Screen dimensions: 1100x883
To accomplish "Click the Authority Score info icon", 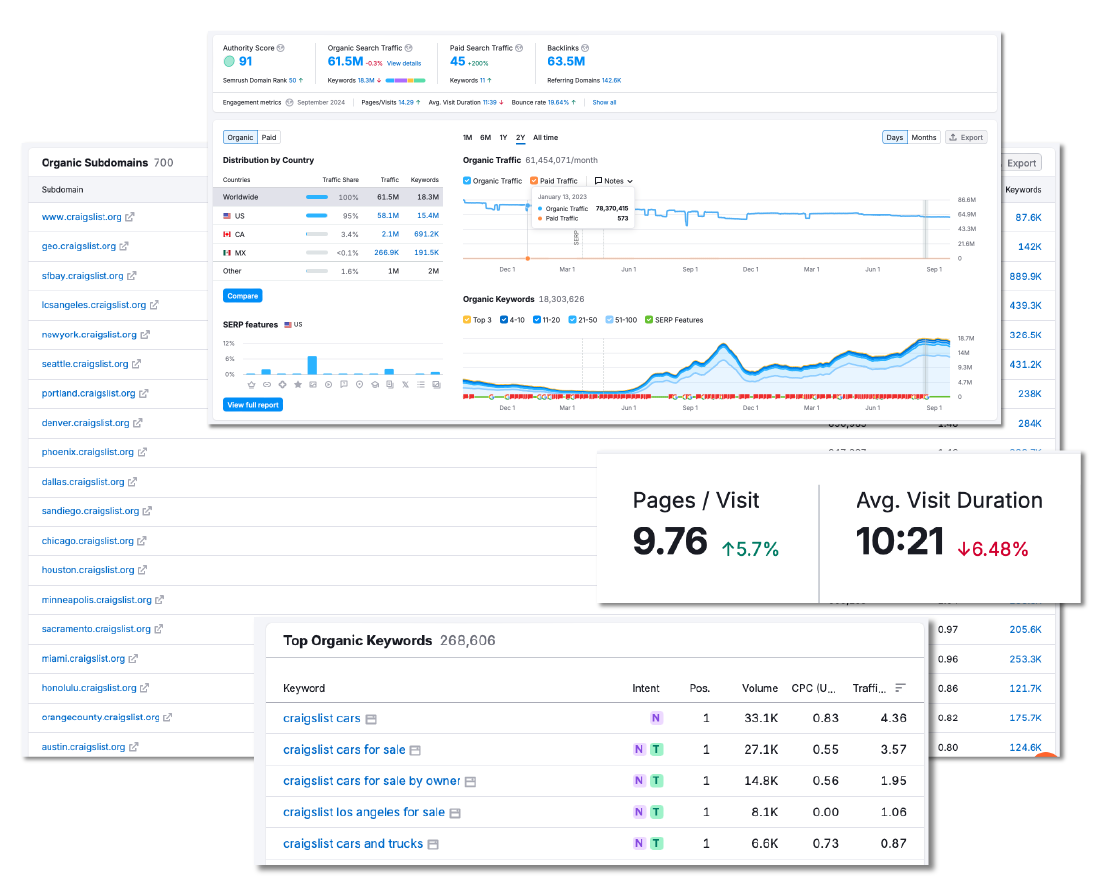I will click(x=281, y=48).
